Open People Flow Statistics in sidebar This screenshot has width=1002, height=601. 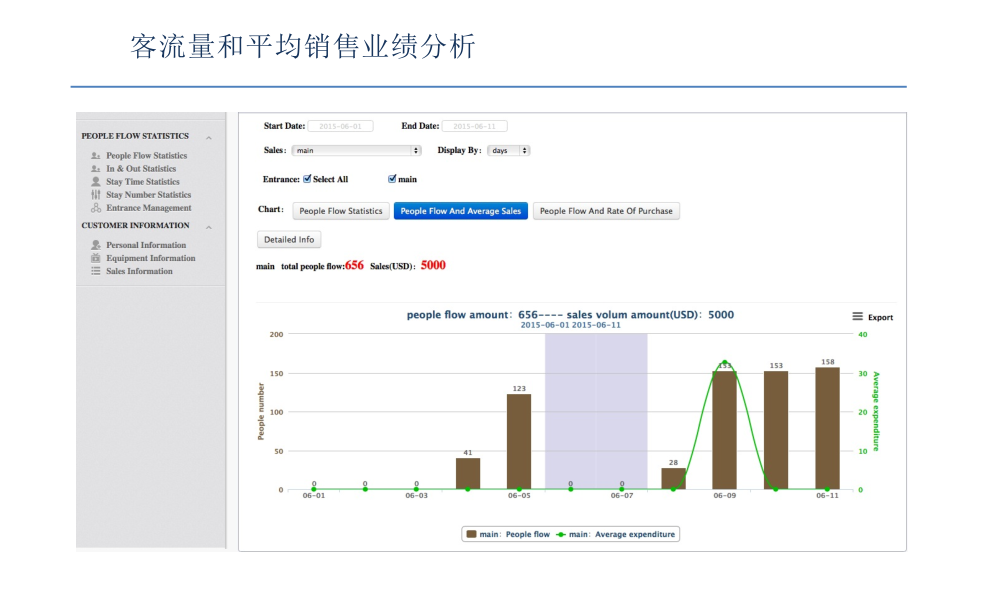pyautogui.click(x=146, y=155)
